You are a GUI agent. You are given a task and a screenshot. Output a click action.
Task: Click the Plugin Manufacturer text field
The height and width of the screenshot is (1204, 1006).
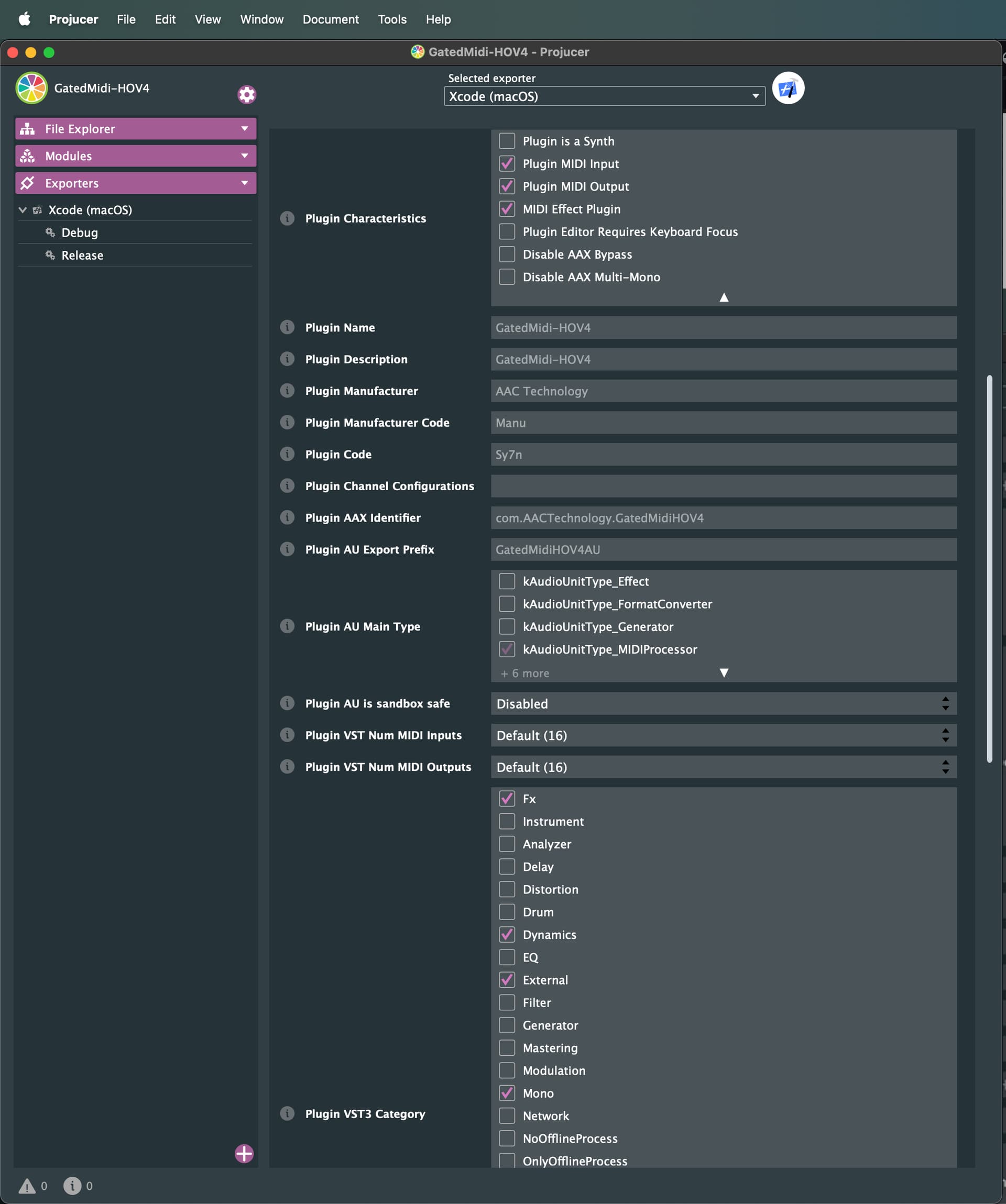(x=723, y=391)
